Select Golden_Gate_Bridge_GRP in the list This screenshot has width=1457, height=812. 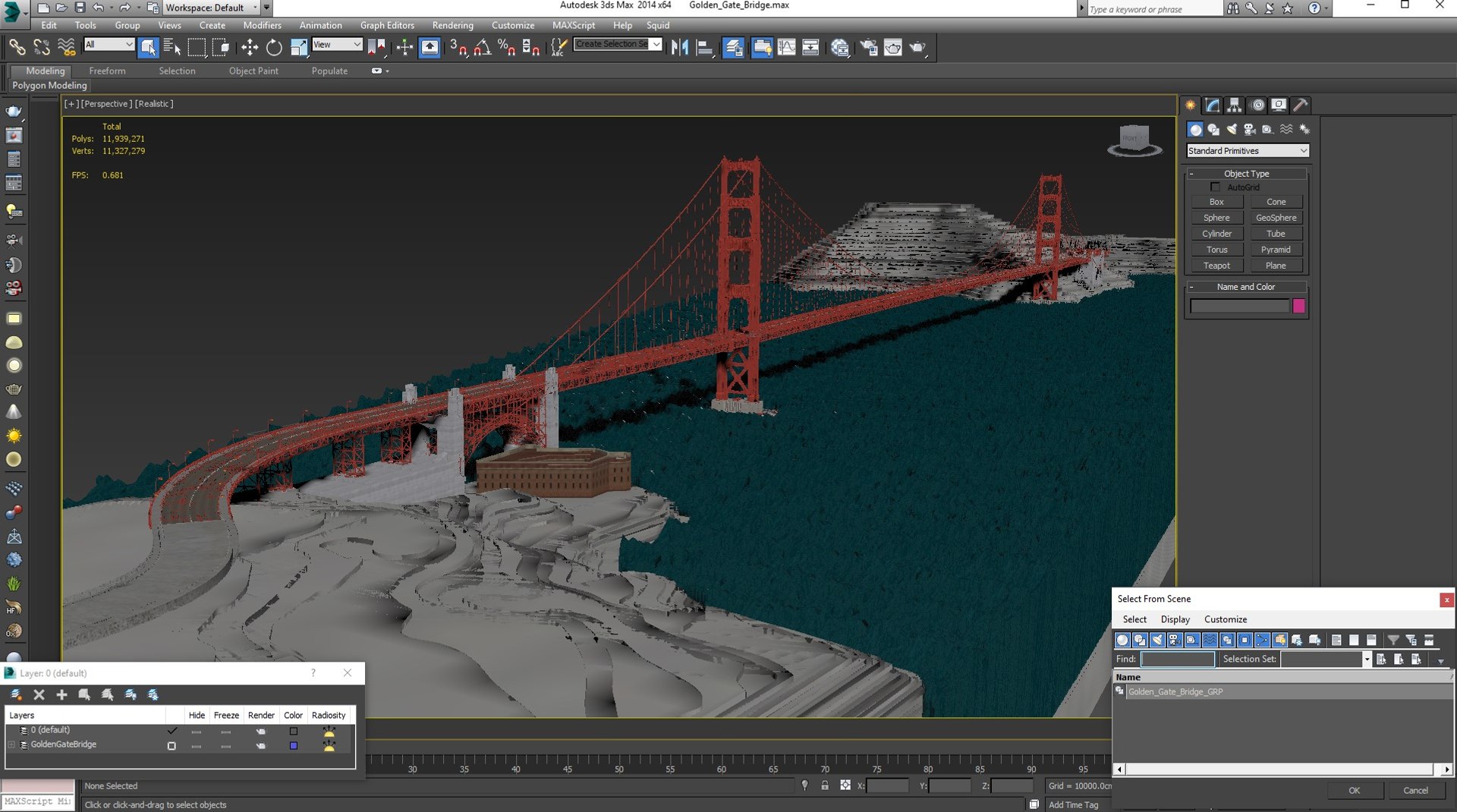click(1283, 691)
